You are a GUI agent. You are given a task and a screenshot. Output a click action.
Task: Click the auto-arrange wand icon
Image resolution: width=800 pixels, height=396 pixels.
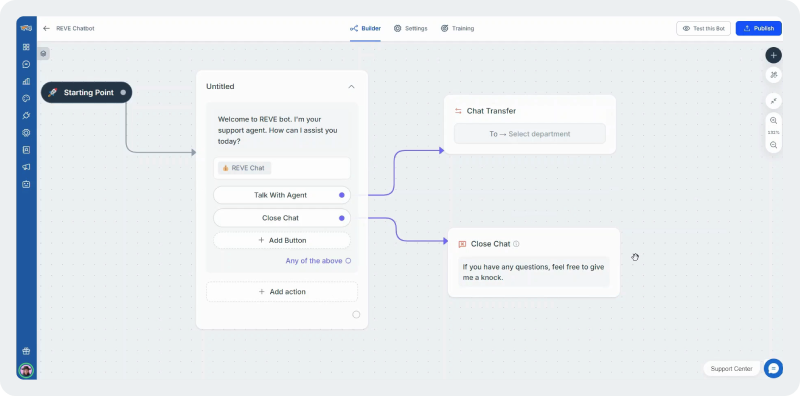pyautogui.click(x=773, y=75)
